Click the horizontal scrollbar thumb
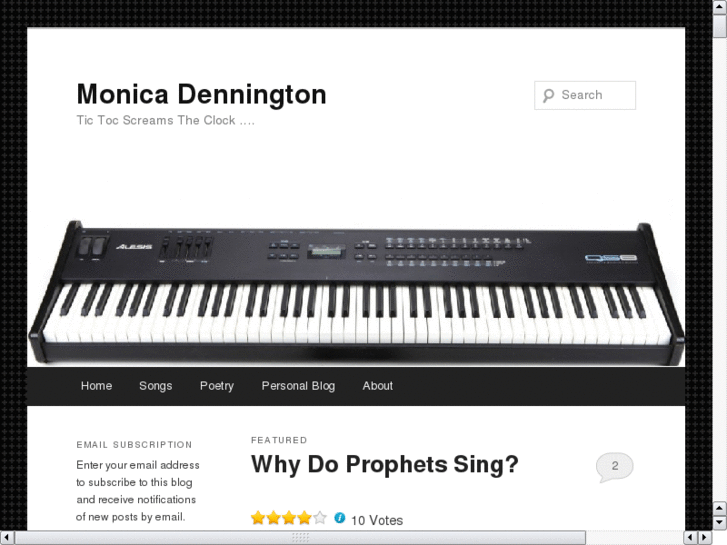Viewport: 727px width, 545px height. click(x=300, y=538)
